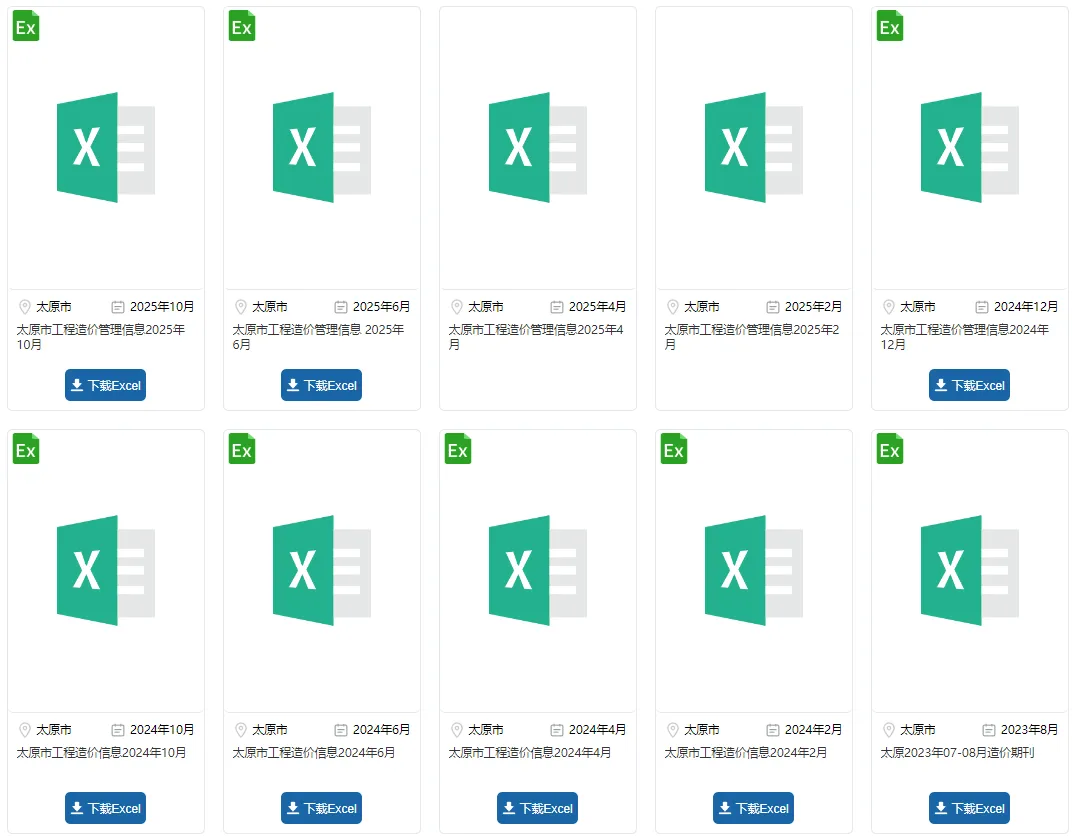Viewport: 1072px width, 836px height.
Task: Click 太原市 label on the 2024年10月 card
Action: point(54,730)
